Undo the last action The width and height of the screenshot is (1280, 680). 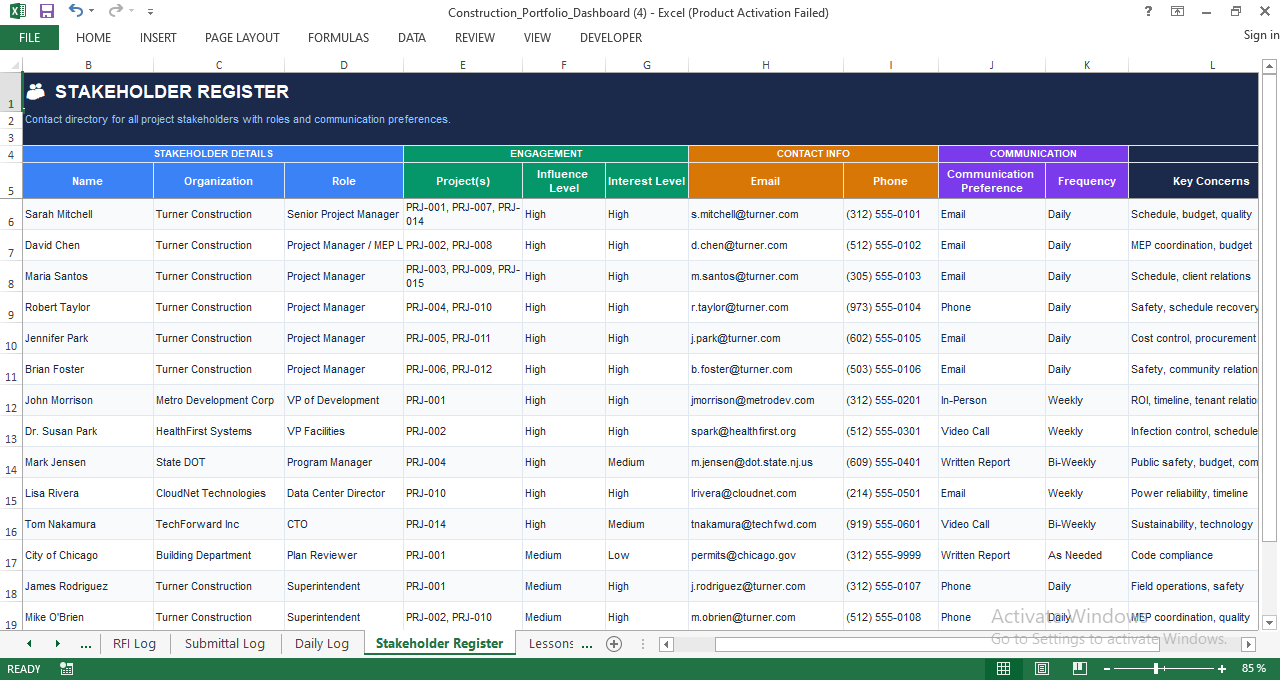[76, 12]
